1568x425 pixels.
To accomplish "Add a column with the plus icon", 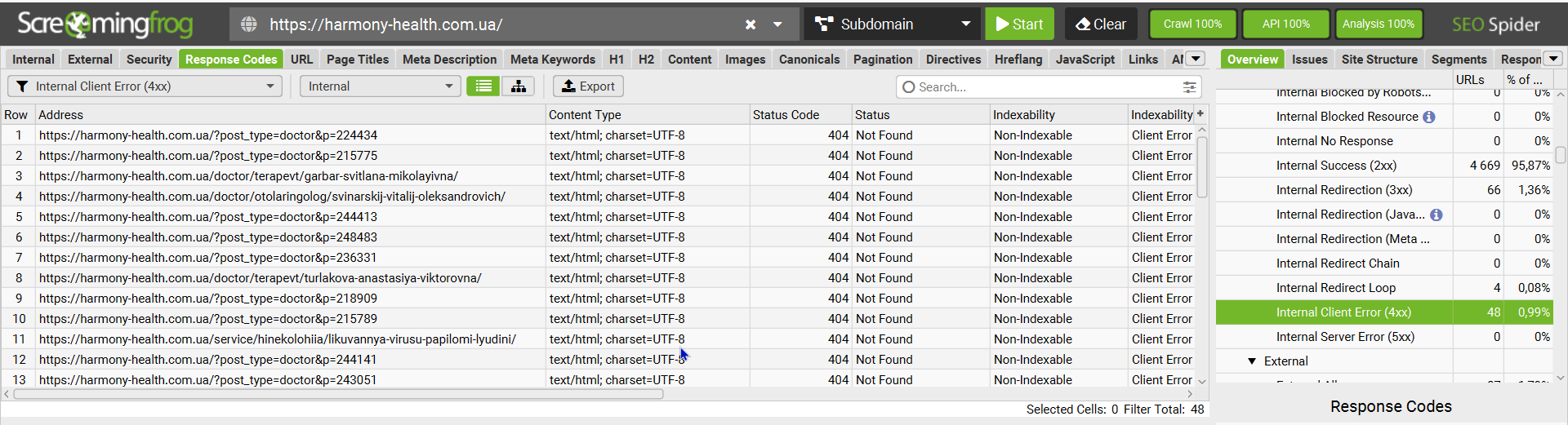I will pyautogui.click(x=1200, y=114).
